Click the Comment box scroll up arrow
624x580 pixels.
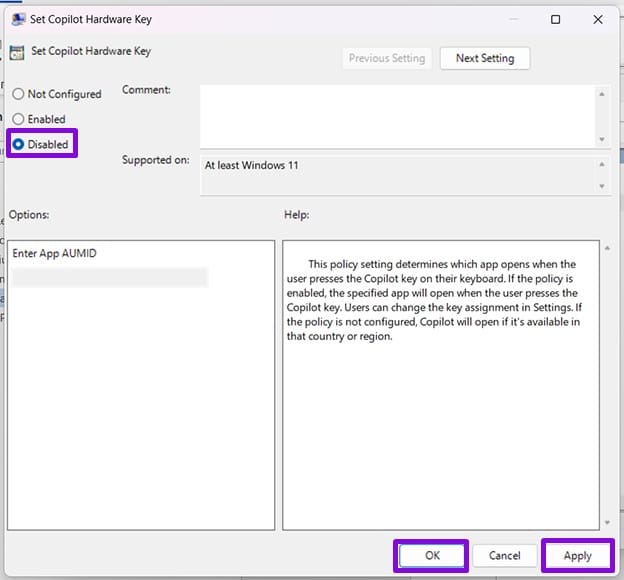point(602,94)
